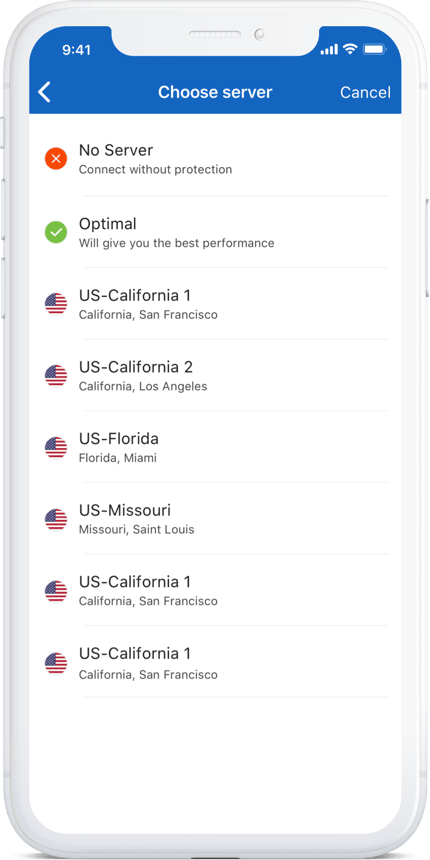This screenshot has height=860, width=430.
Task: Click the 'Missouri, Saint Louis' location text
Action: pos(136,530)
